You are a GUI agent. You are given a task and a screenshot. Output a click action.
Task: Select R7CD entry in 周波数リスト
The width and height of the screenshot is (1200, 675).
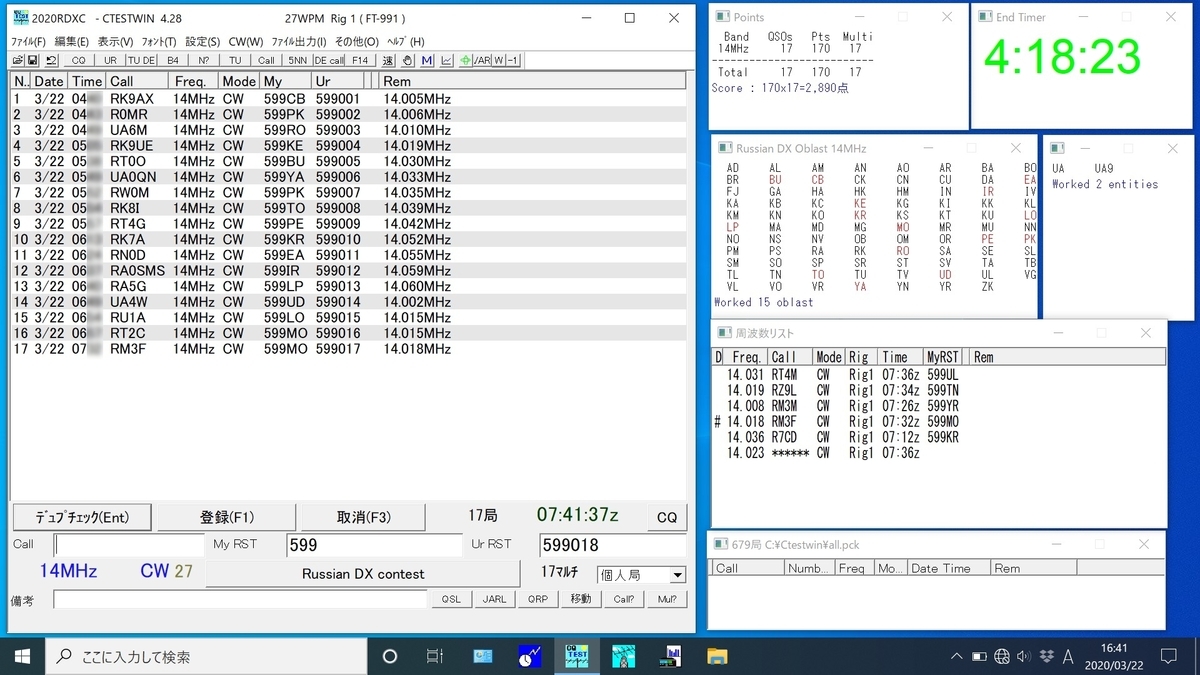click(x=938, y=437)
